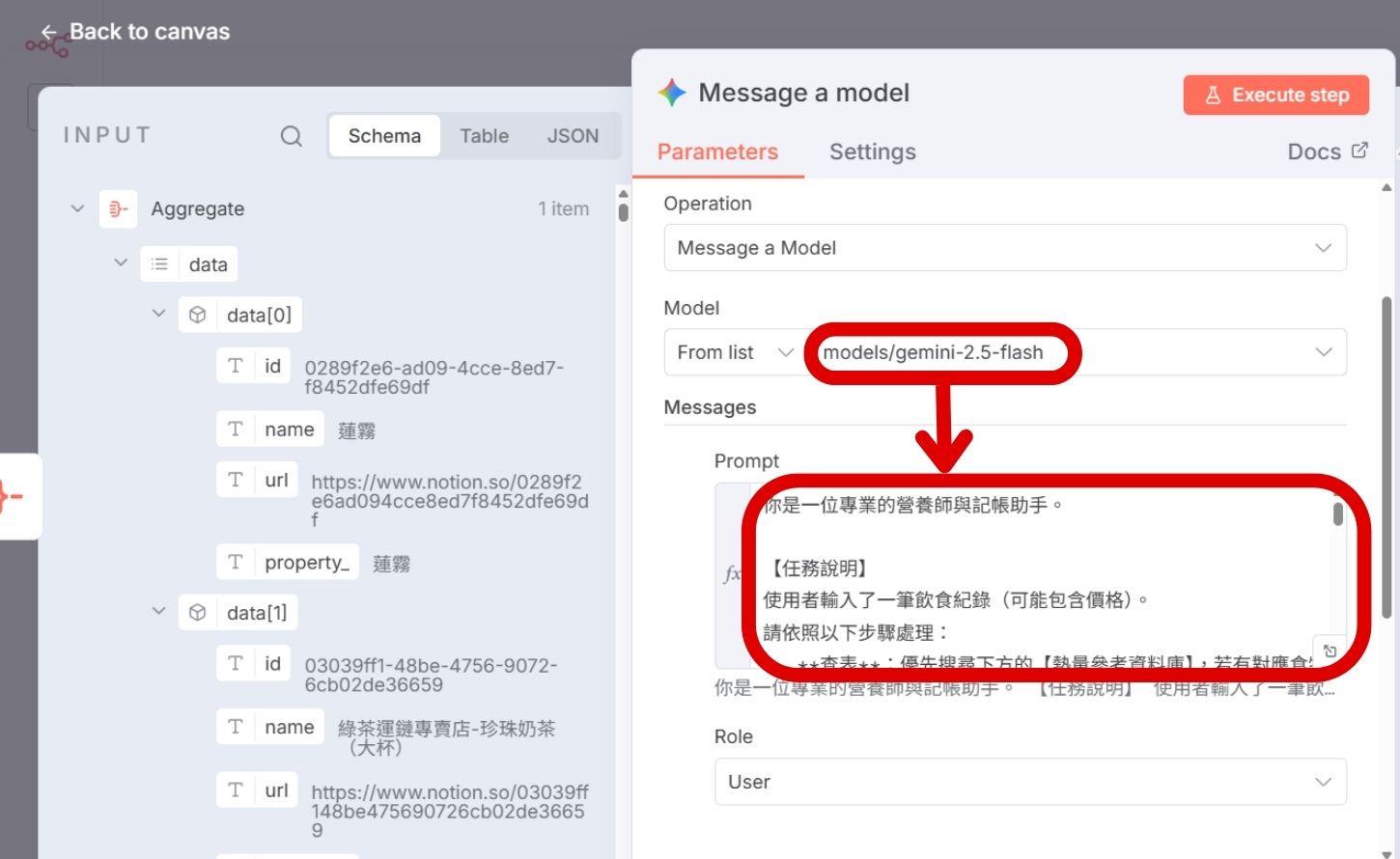
Task: Click the list icon beside data
Action: pos(158,263)
